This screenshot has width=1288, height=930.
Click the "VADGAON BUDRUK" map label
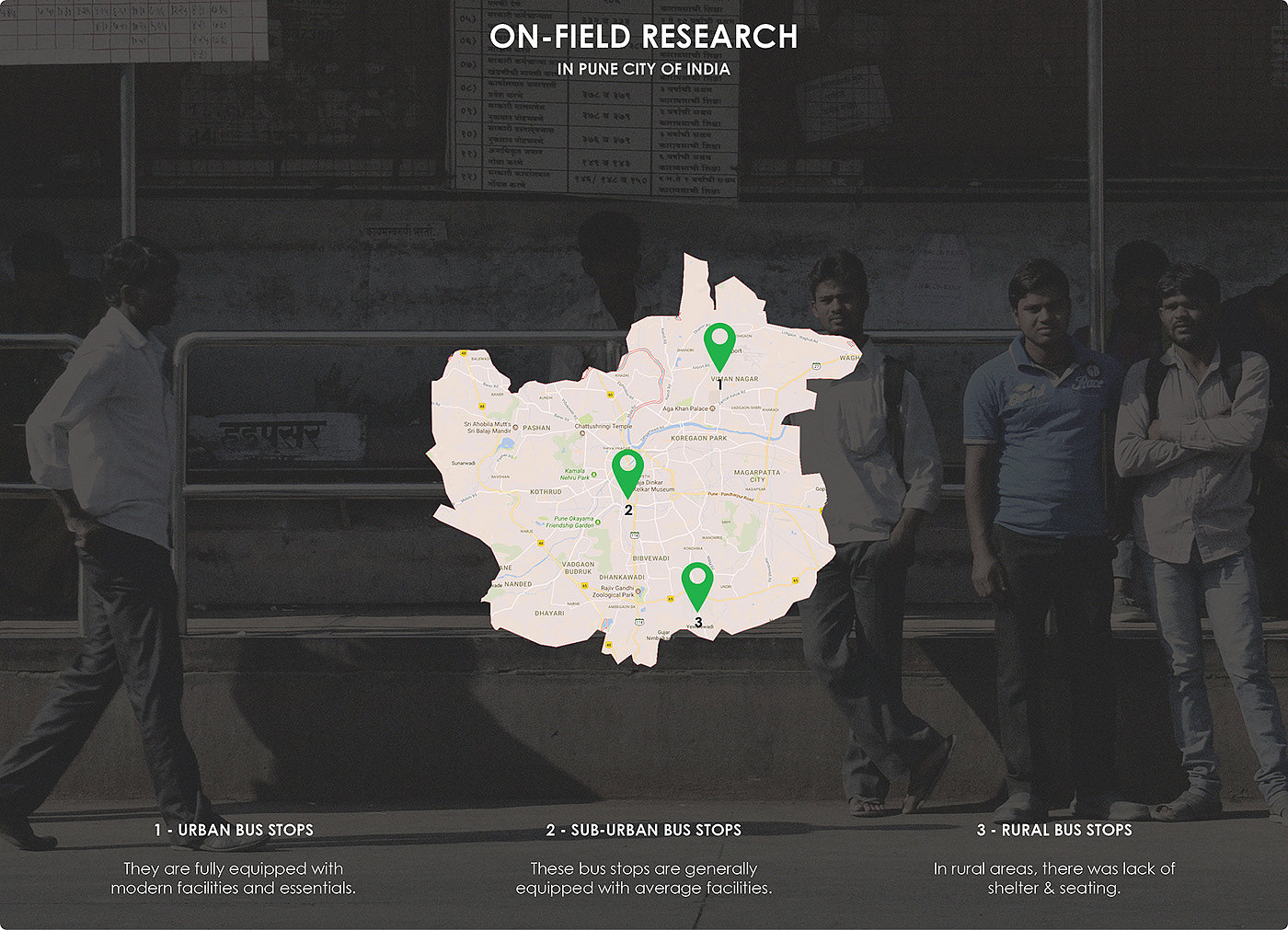click(x=579, y=568)
